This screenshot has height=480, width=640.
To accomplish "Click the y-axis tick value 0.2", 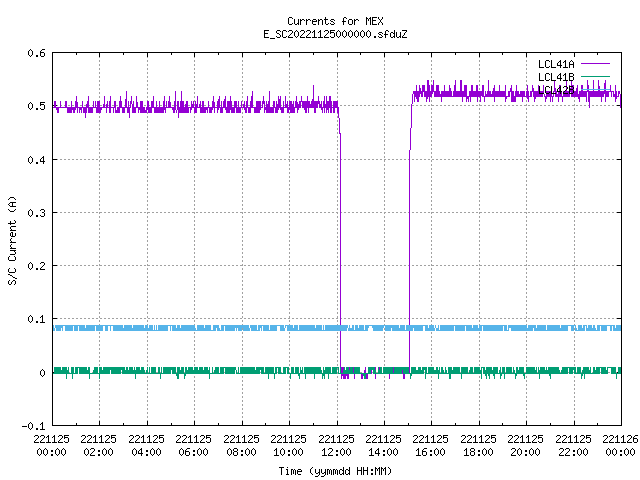I will coord(36,266).
